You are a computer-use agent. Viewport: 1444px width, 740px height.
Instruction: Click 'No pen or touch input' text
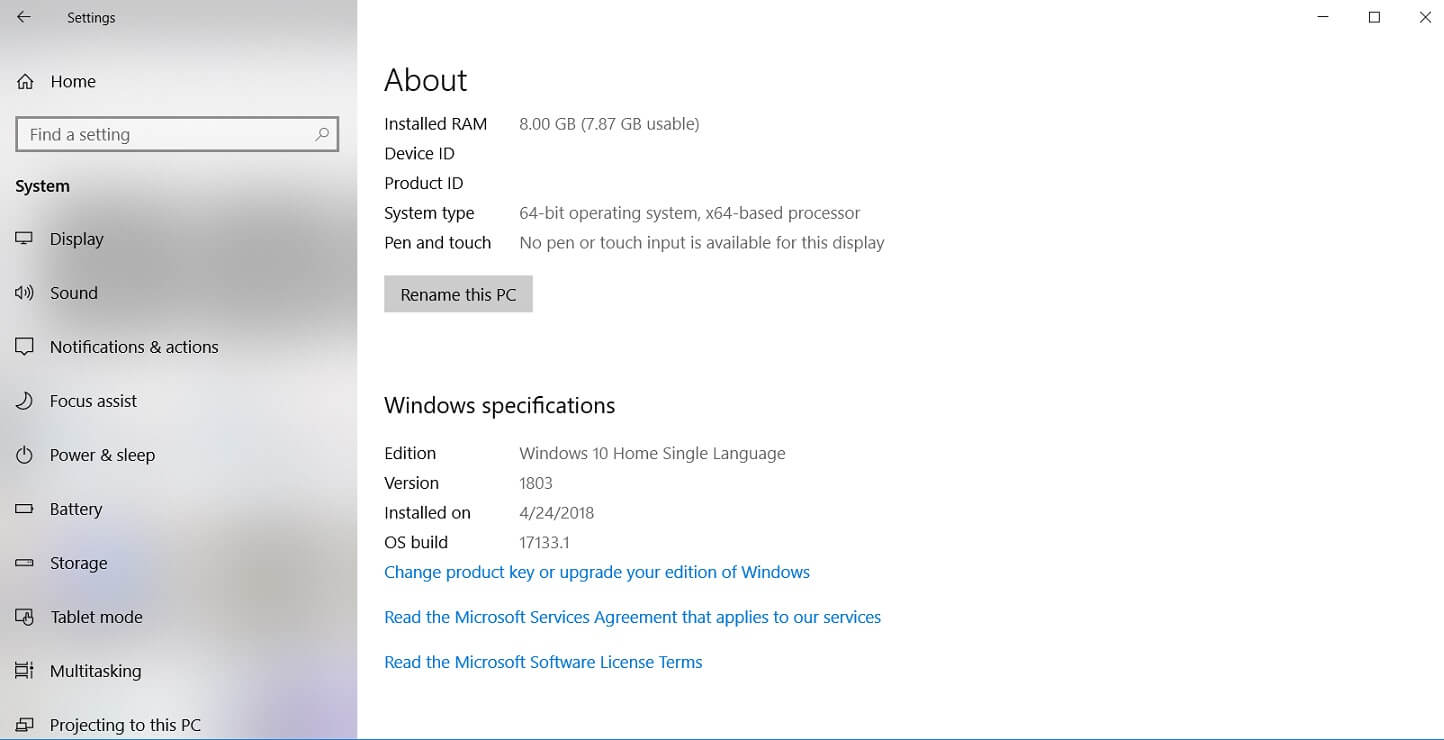(701, 243)
